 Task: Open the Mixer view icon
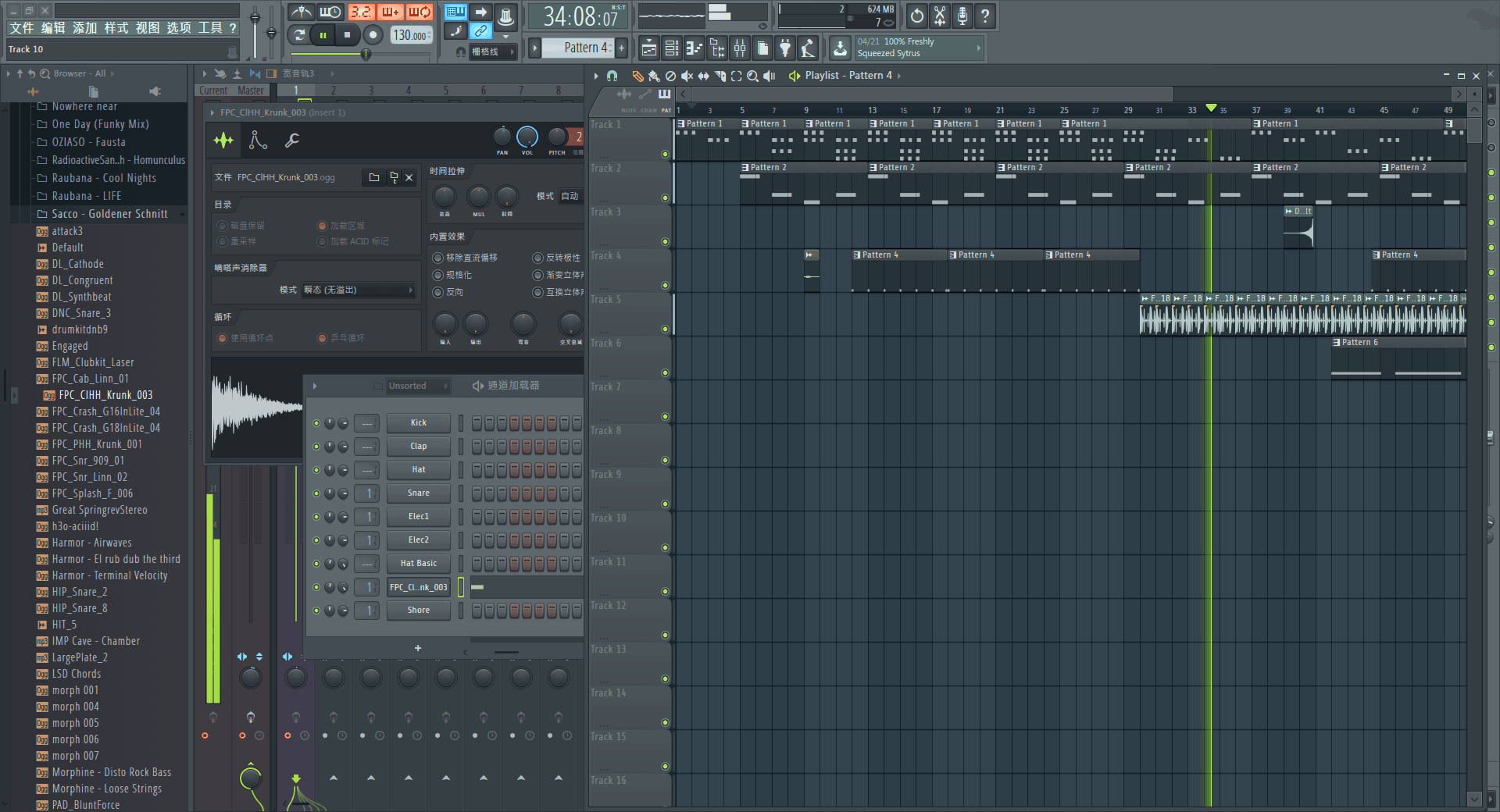pyautogui.click(x=739, y=48)
